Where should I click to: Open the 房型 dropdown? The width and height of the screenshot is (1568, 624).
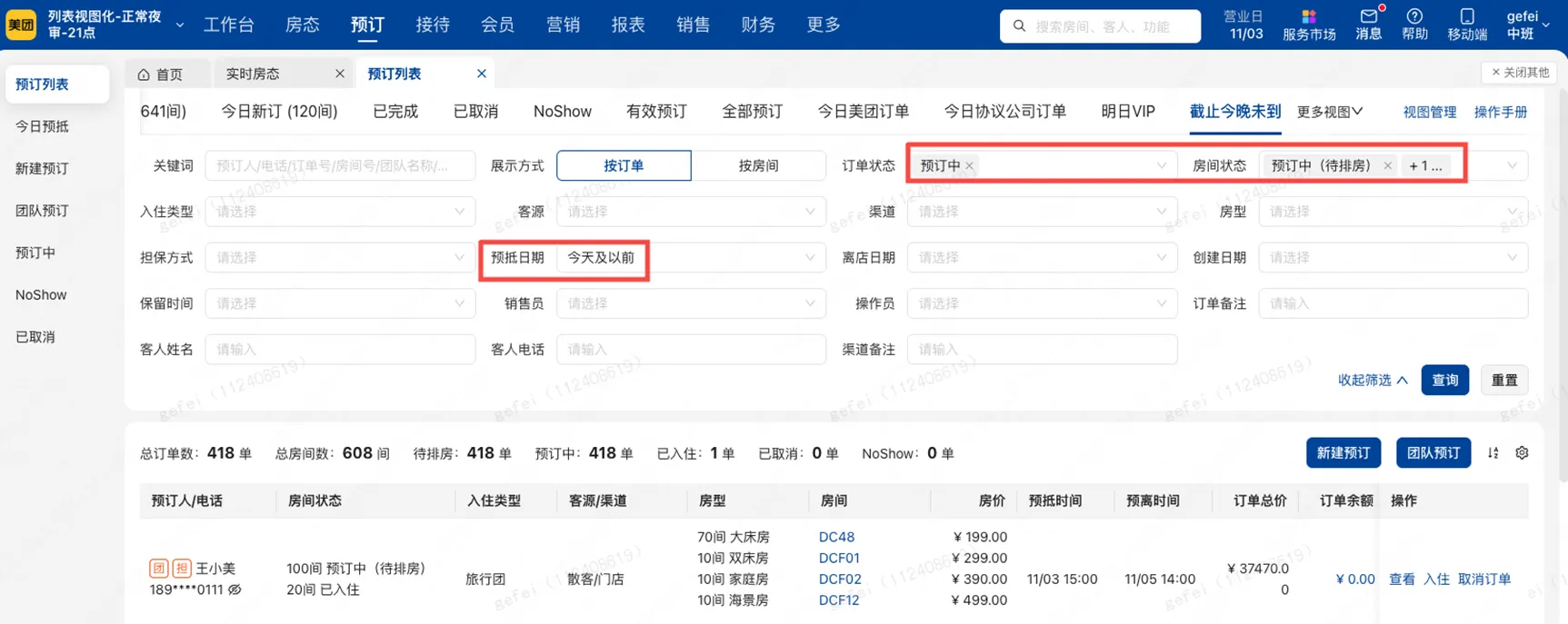coord(1393,212)
